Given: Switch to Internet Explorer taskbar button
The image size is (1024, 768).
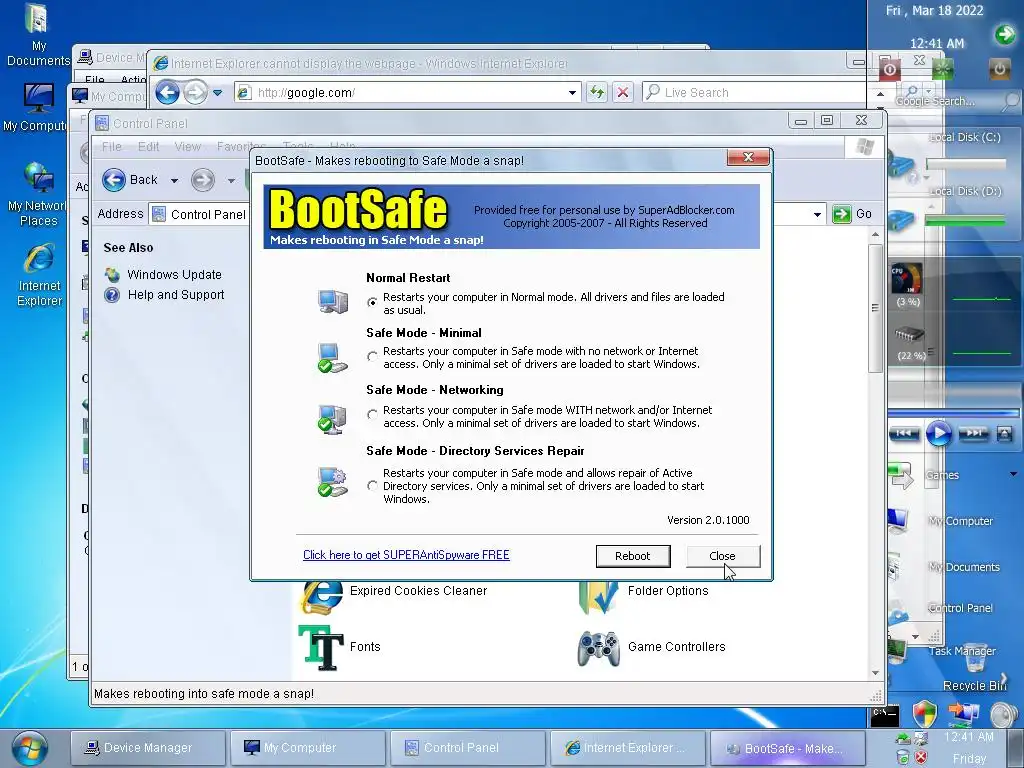Looking at the screenshot, I should tap(628, 748).
